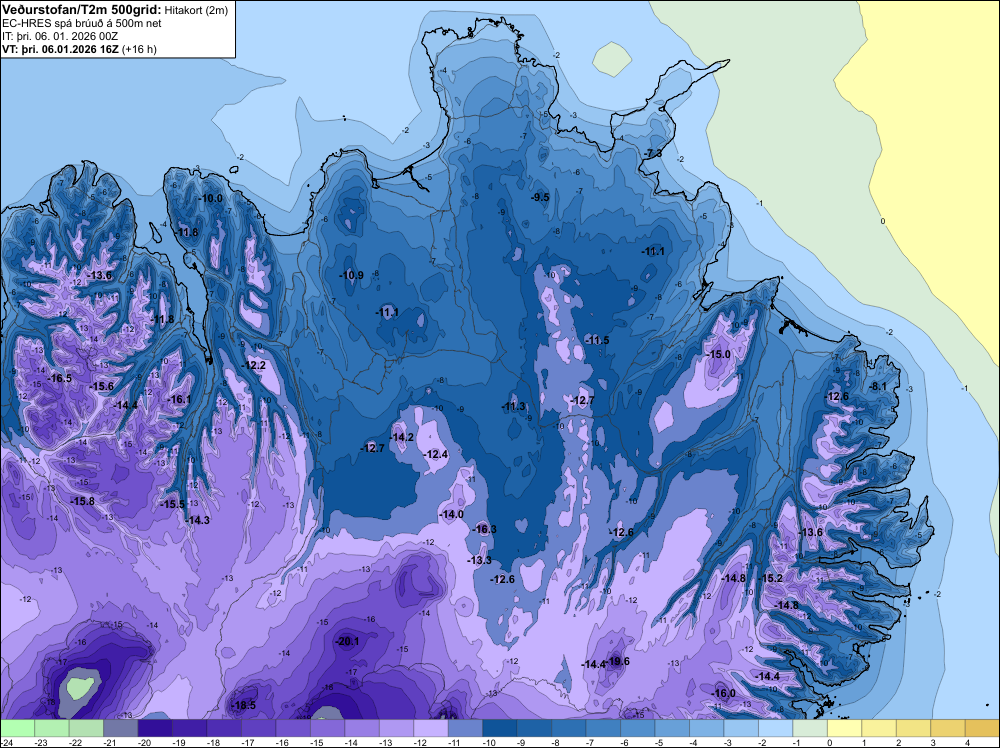Click the -8.1 temperature value
This screenshot has height=748, width=1000.
click(878, 386)
